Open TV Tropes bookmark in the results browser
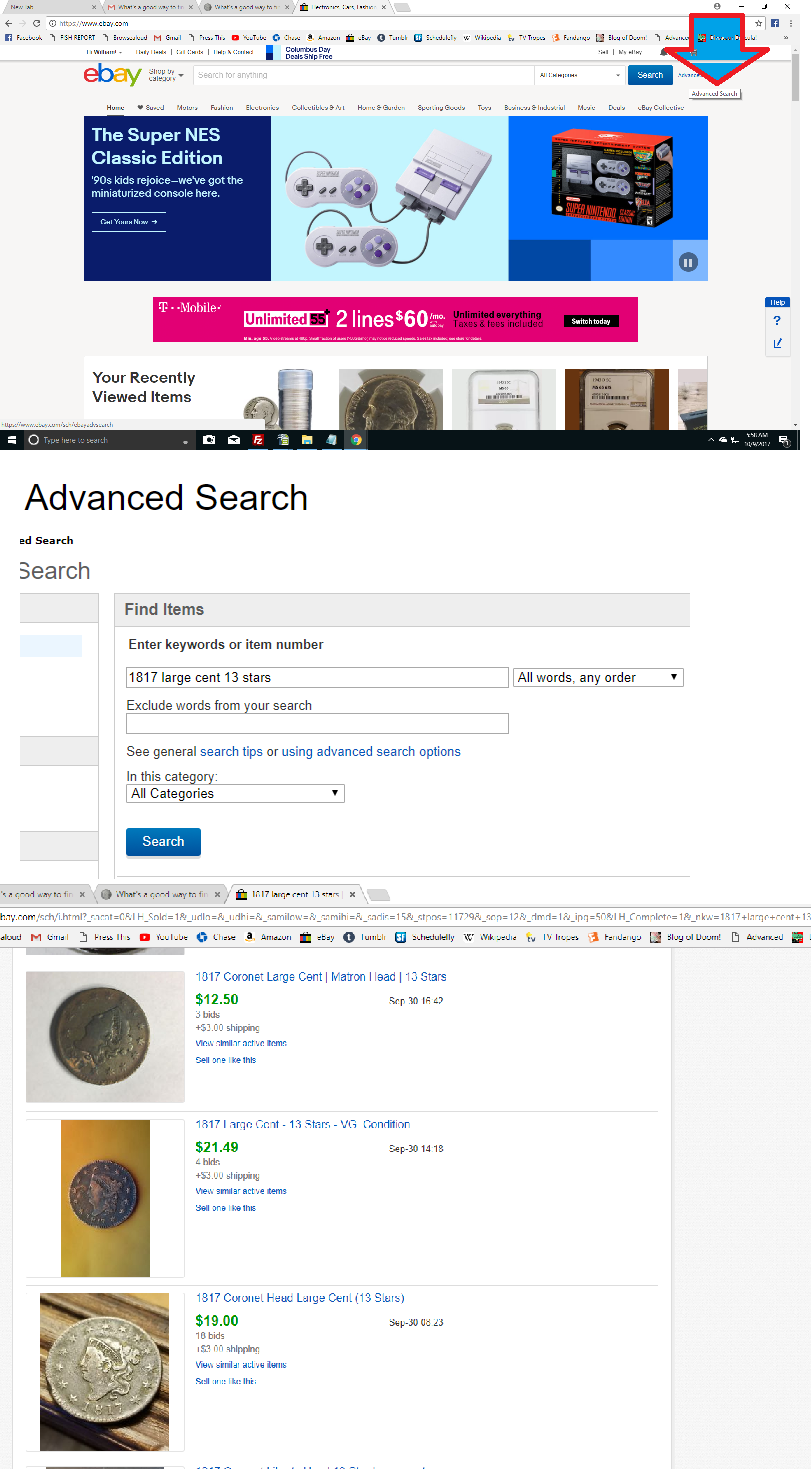 552,937
